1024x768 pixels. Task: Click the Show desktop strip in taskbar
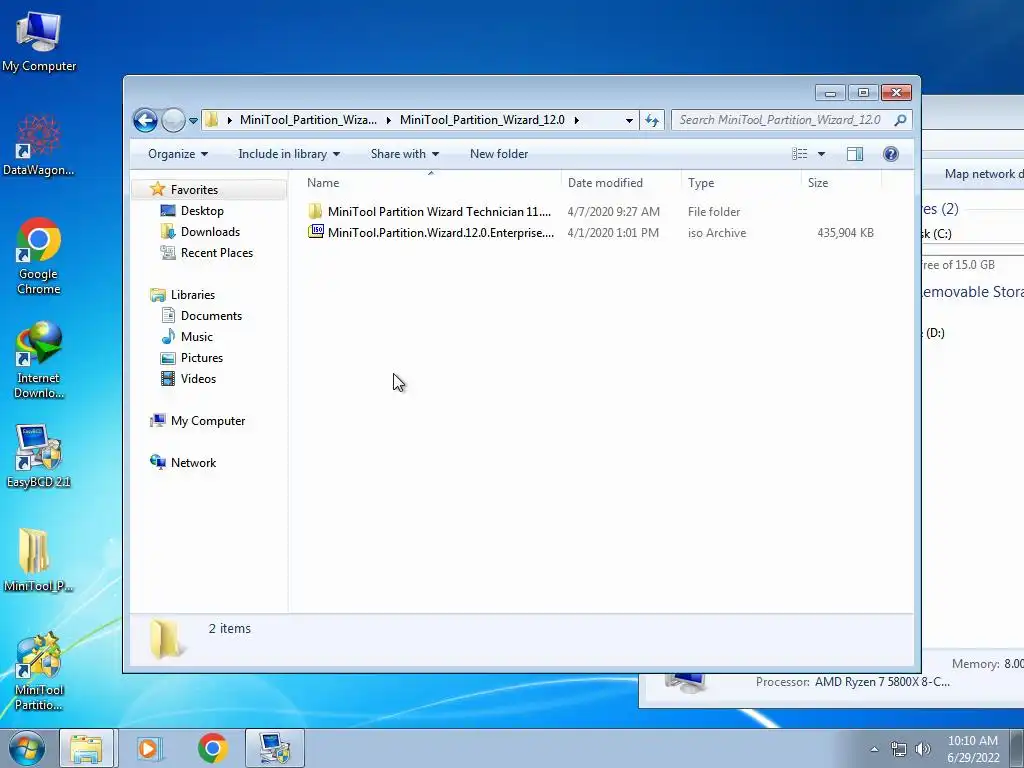pyautogui.click(x=1017, y=748)
